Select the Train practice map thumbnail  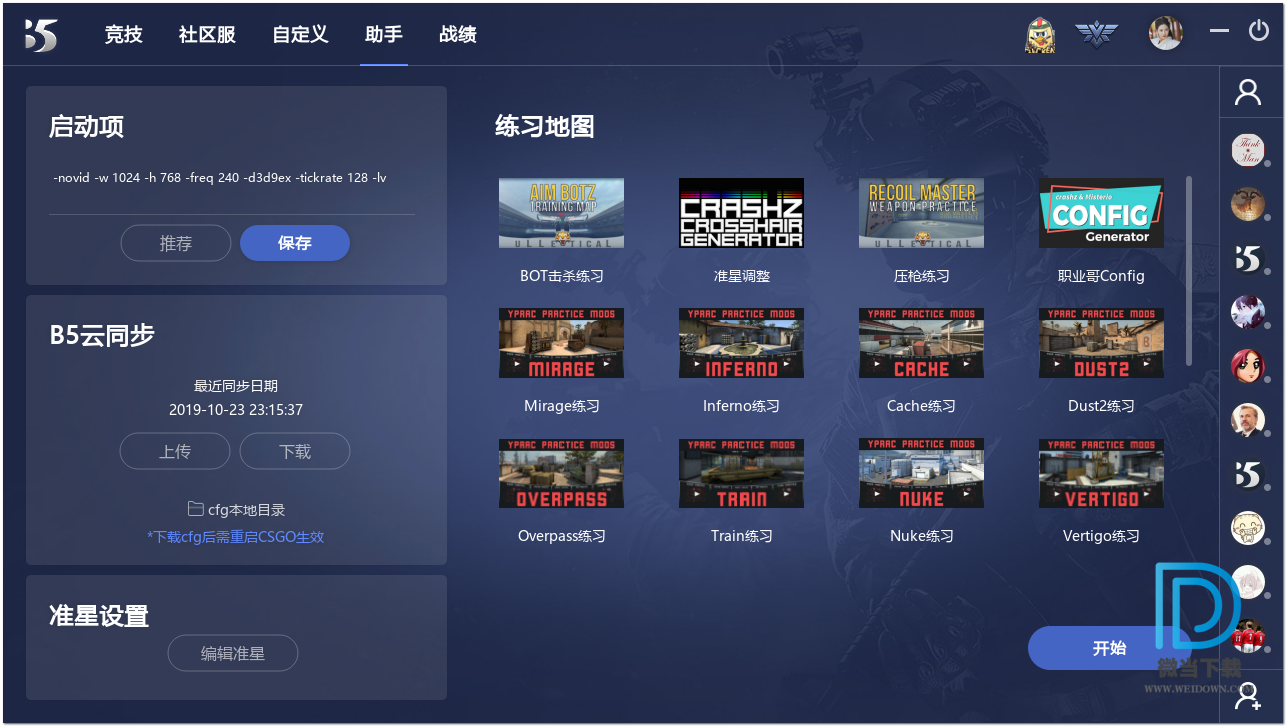pos(741,473)
